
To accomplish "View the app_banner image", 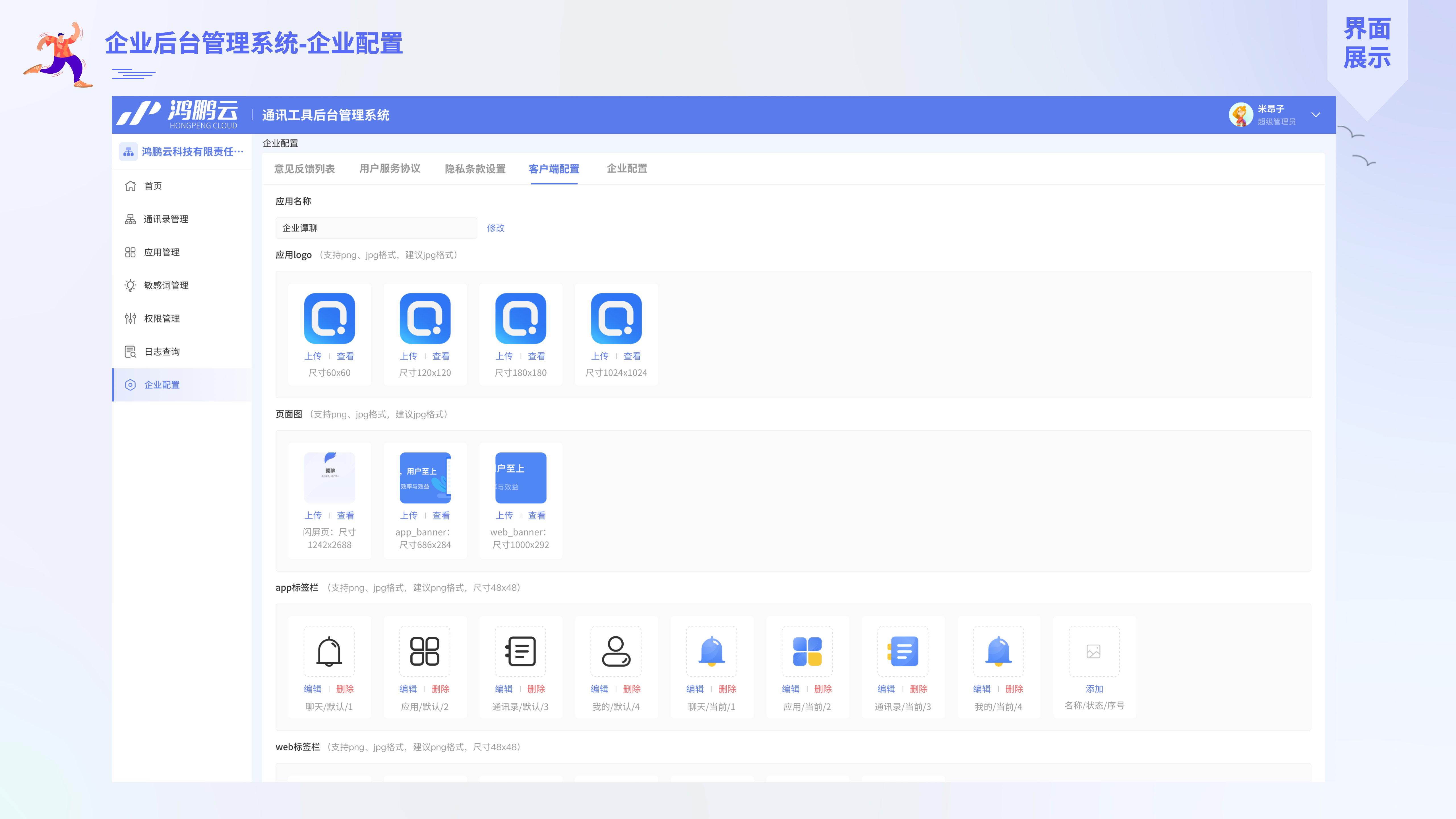I will pos(441,516).
